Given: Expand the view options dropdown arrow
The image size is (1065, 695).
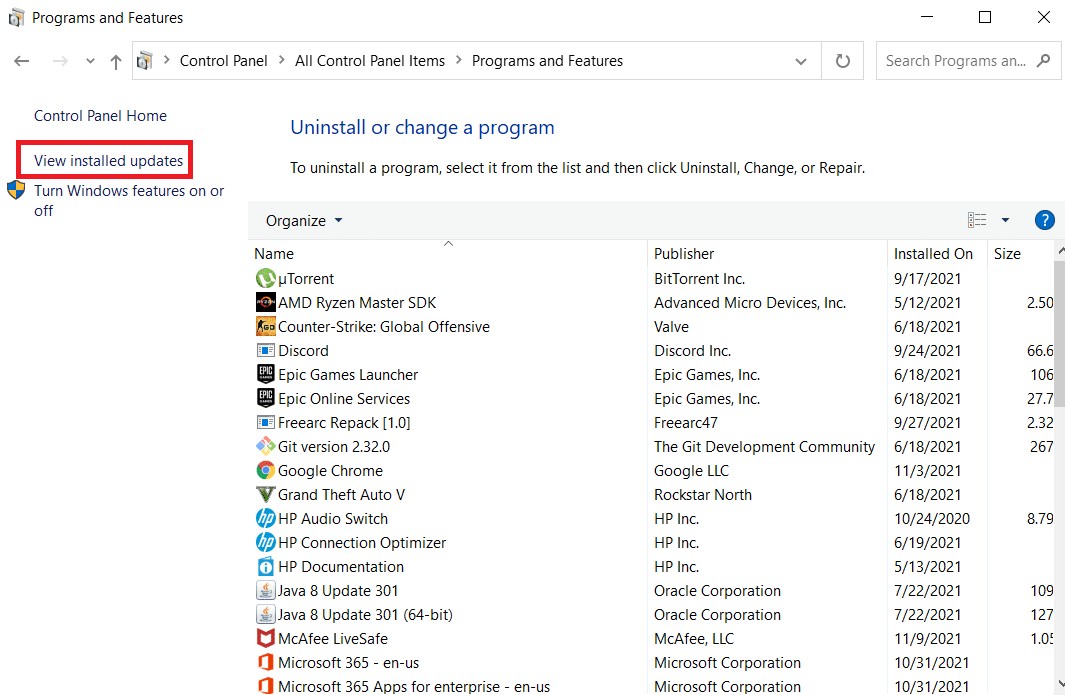Looking at the screenshot, I should pyautogui.click(x=1005, y=220).
